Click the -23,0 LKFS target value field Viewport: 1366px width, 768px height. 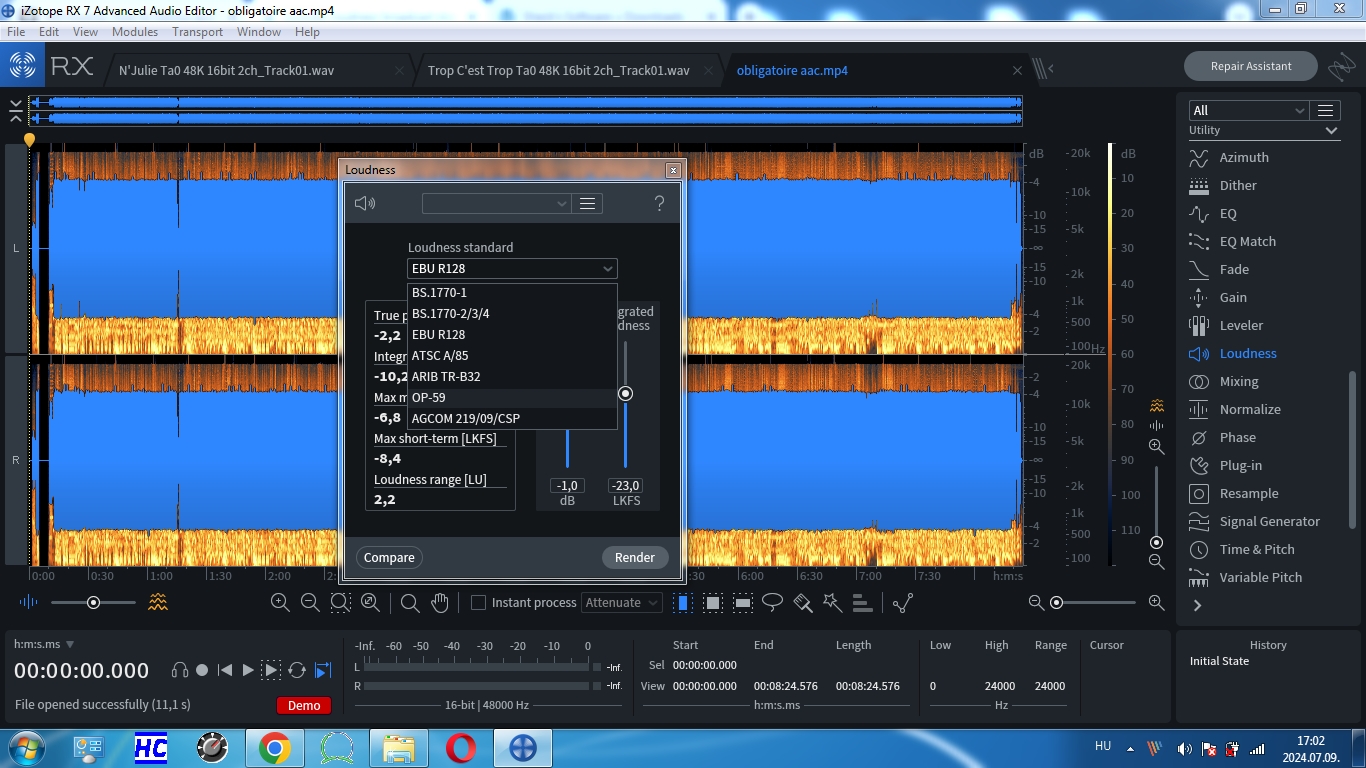click(x=626, y=486)
